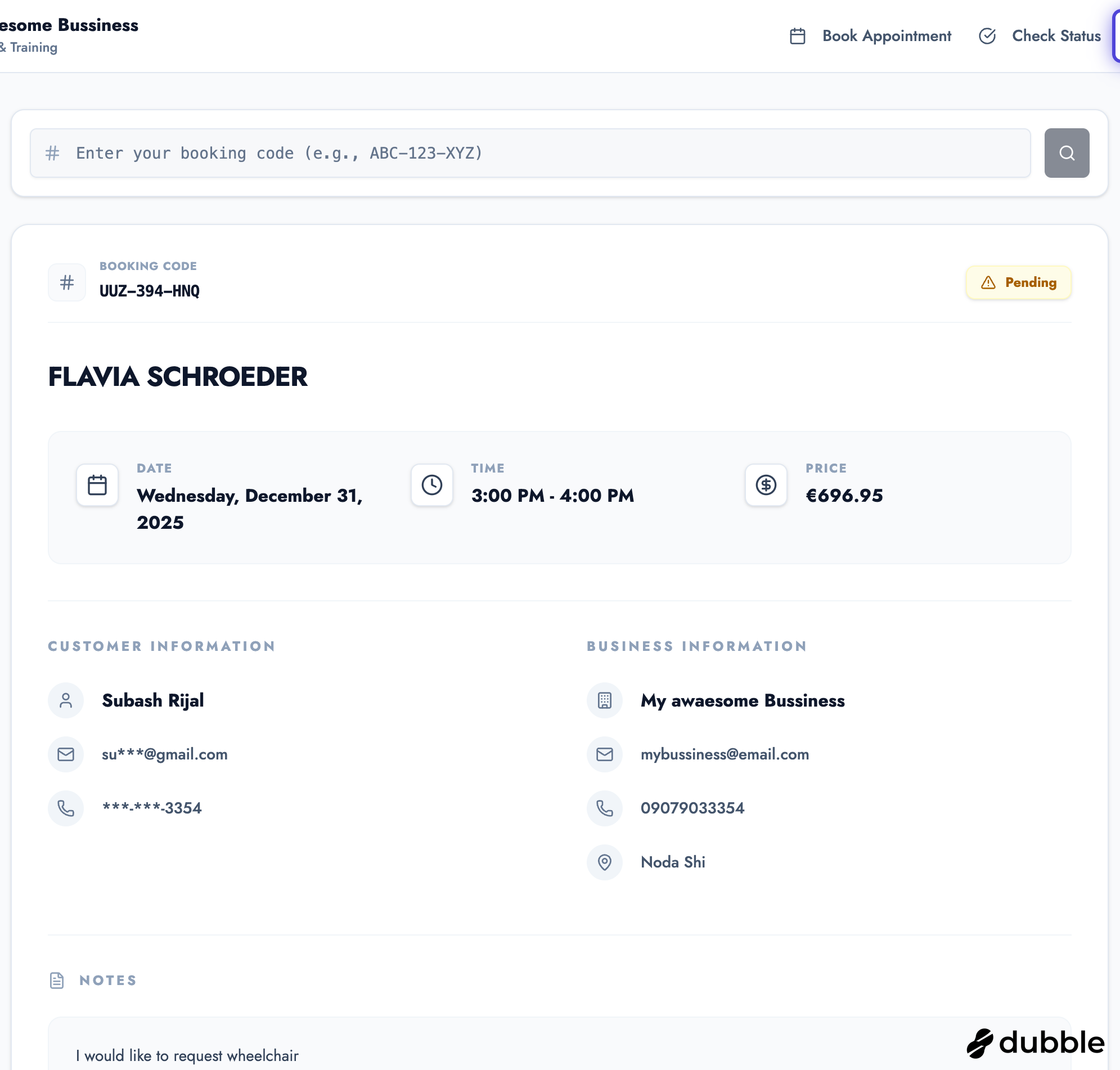Click the search magnifier icon
Viewport: 1120px width, 1070px height.
(1066, 153)
